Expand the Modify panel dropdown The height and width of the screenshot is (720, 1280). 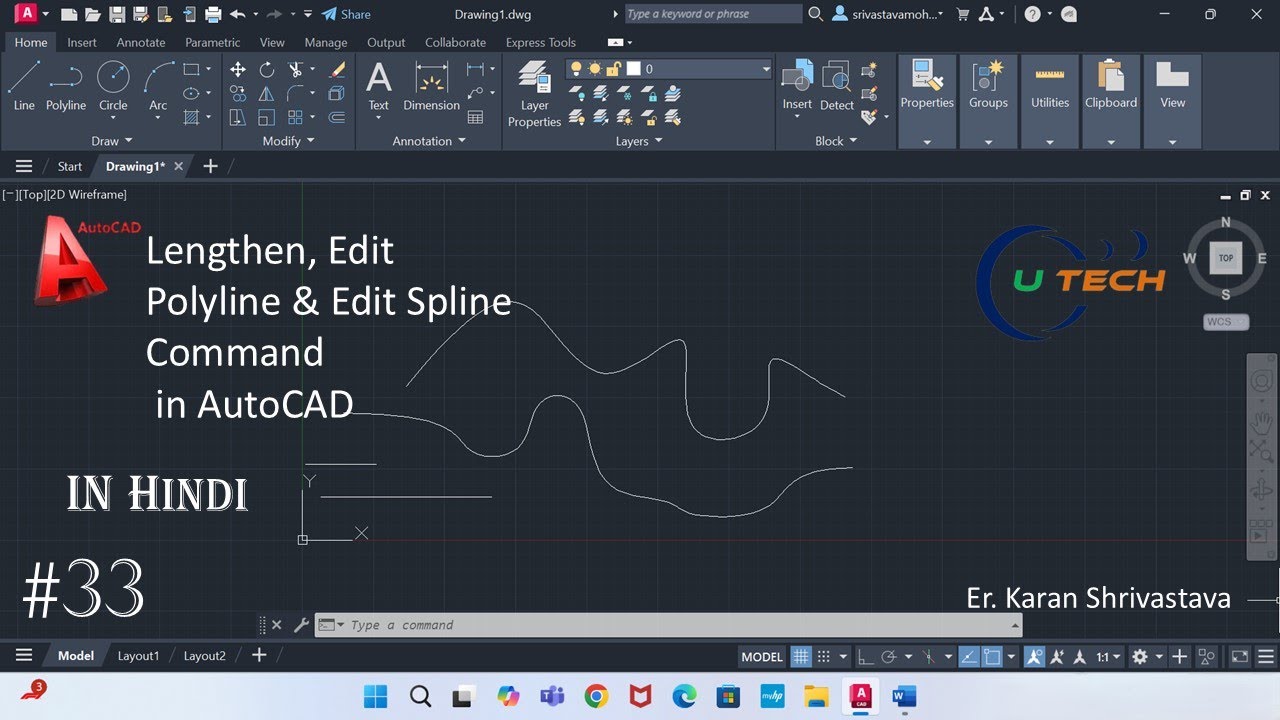point(288,141)
